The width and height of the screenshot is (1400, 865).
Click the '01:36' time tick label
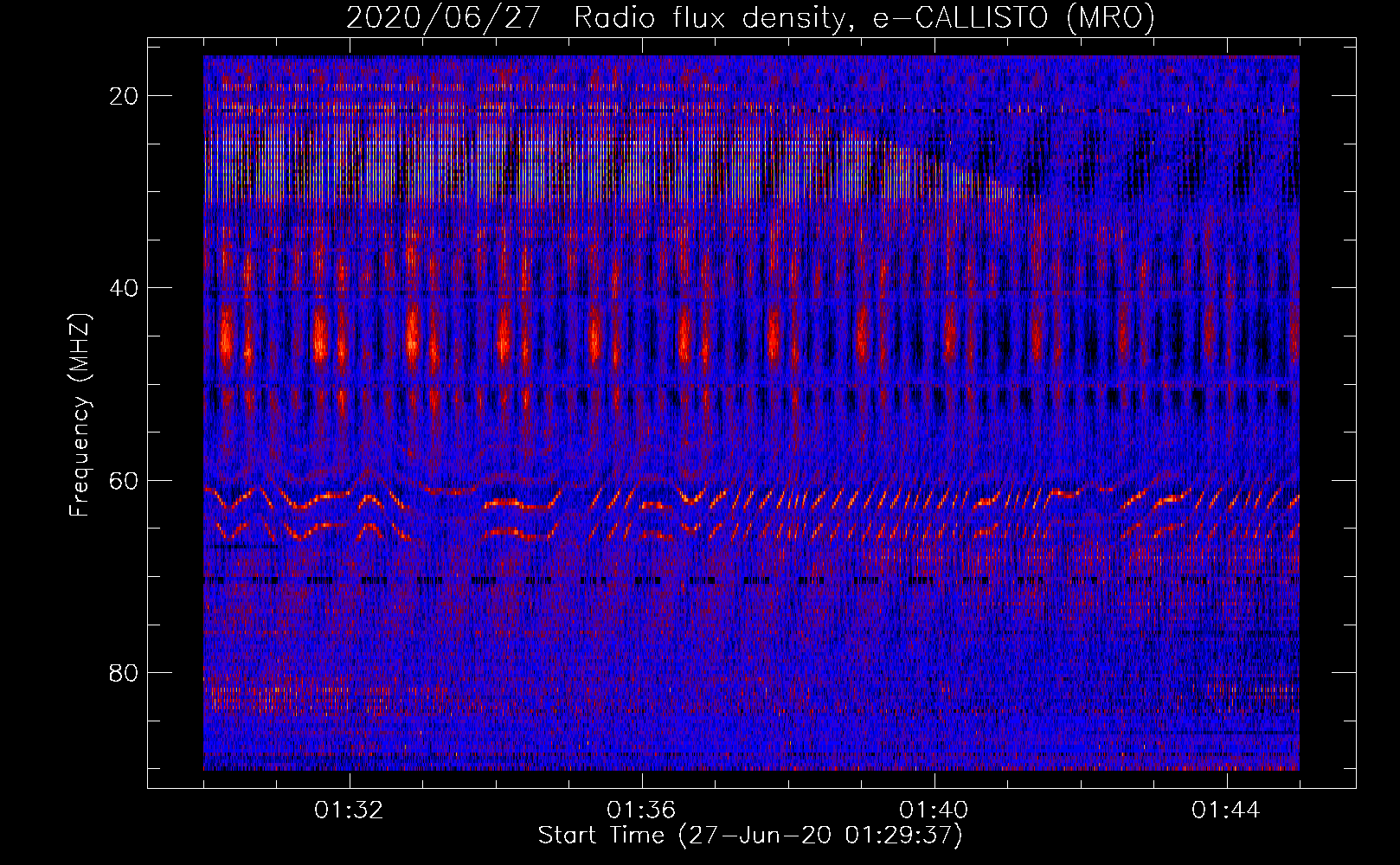[641, 811]
